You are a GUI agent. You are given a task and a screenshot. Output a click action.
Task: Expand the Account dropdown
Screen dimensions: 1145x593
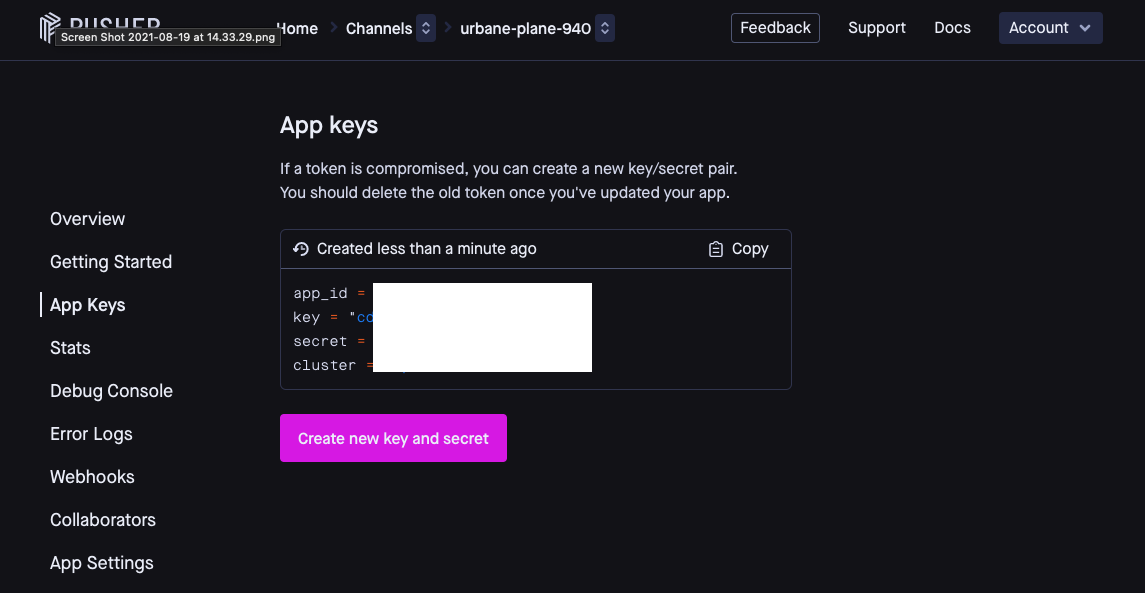coord(1050,28)
